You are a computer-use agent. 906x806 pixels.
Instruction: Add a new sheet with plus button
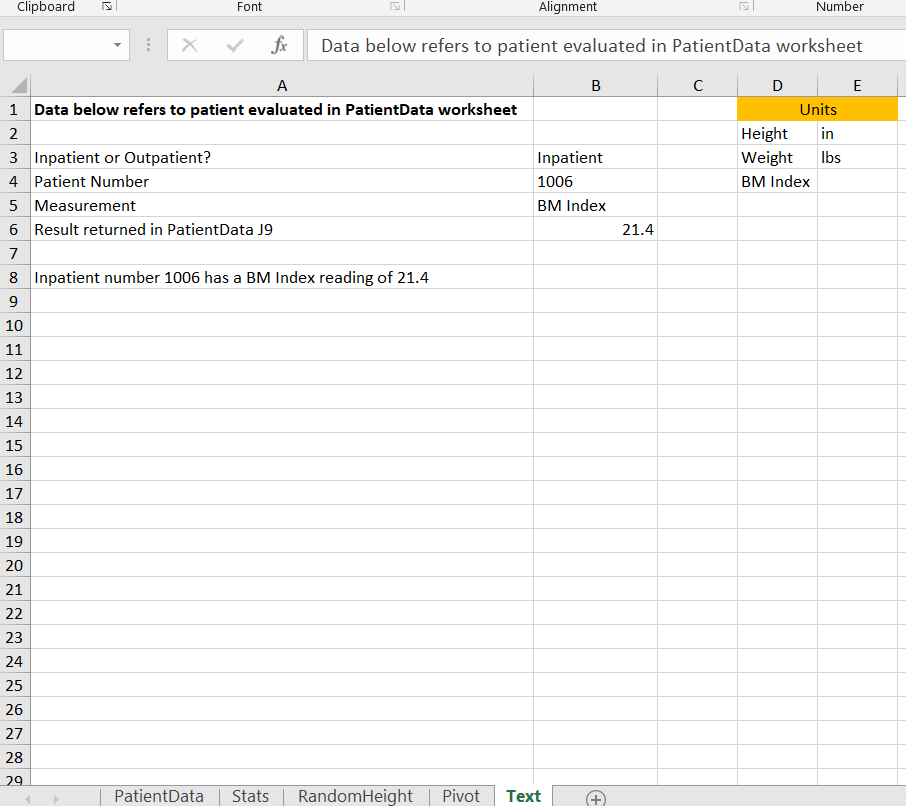click(596, 798)
